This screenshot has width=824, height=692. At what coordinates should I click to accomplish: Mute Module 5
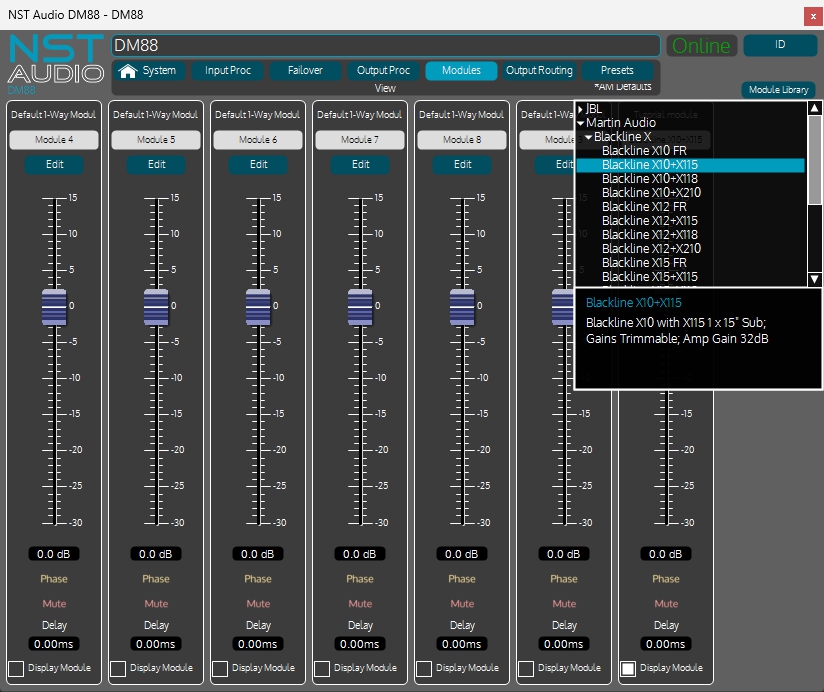coord(156,604)
